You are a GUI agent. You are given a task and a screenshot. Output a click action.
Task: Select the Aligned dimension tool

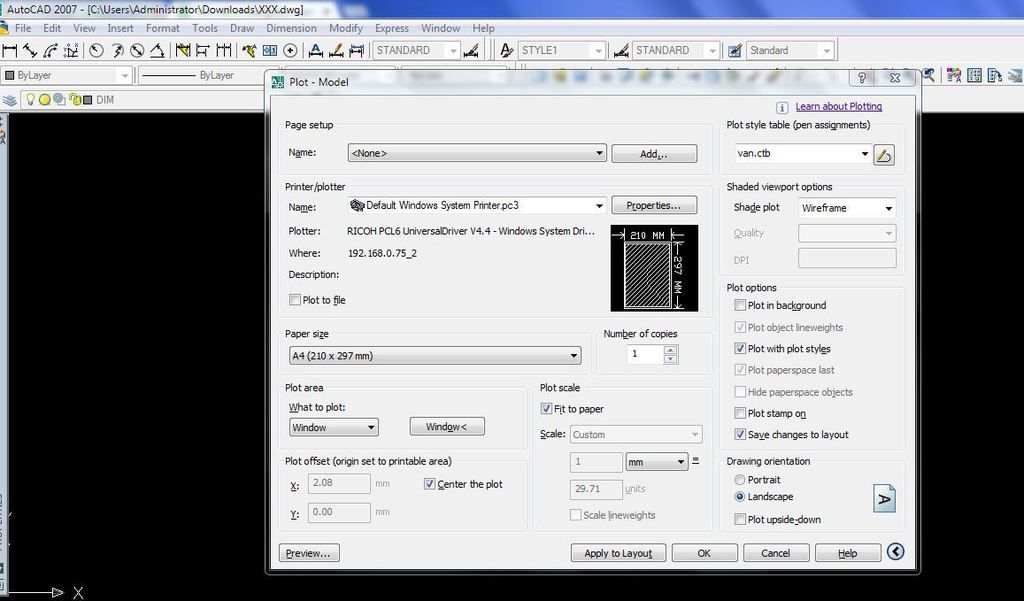click(x=30, y=50)
